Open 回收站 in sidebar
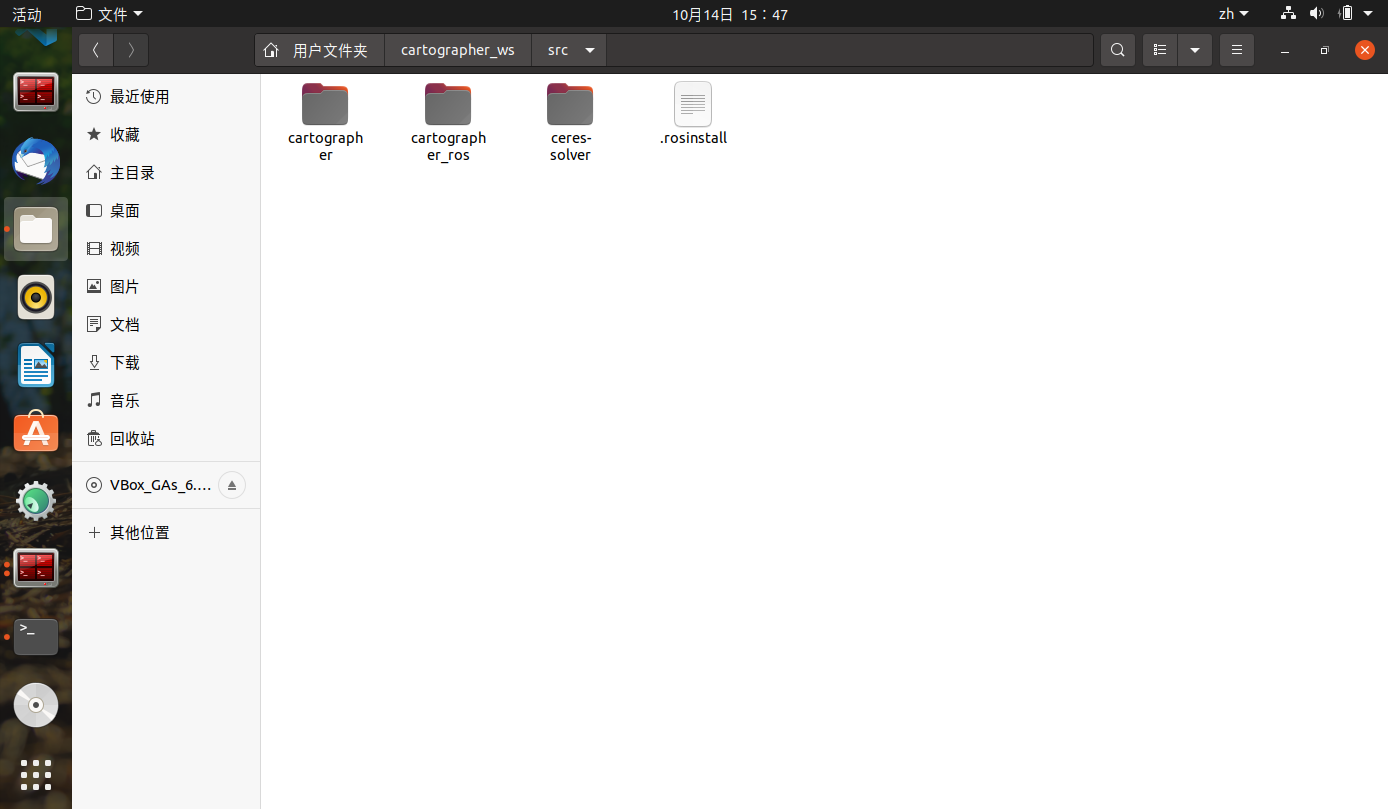 coord(166,438)
